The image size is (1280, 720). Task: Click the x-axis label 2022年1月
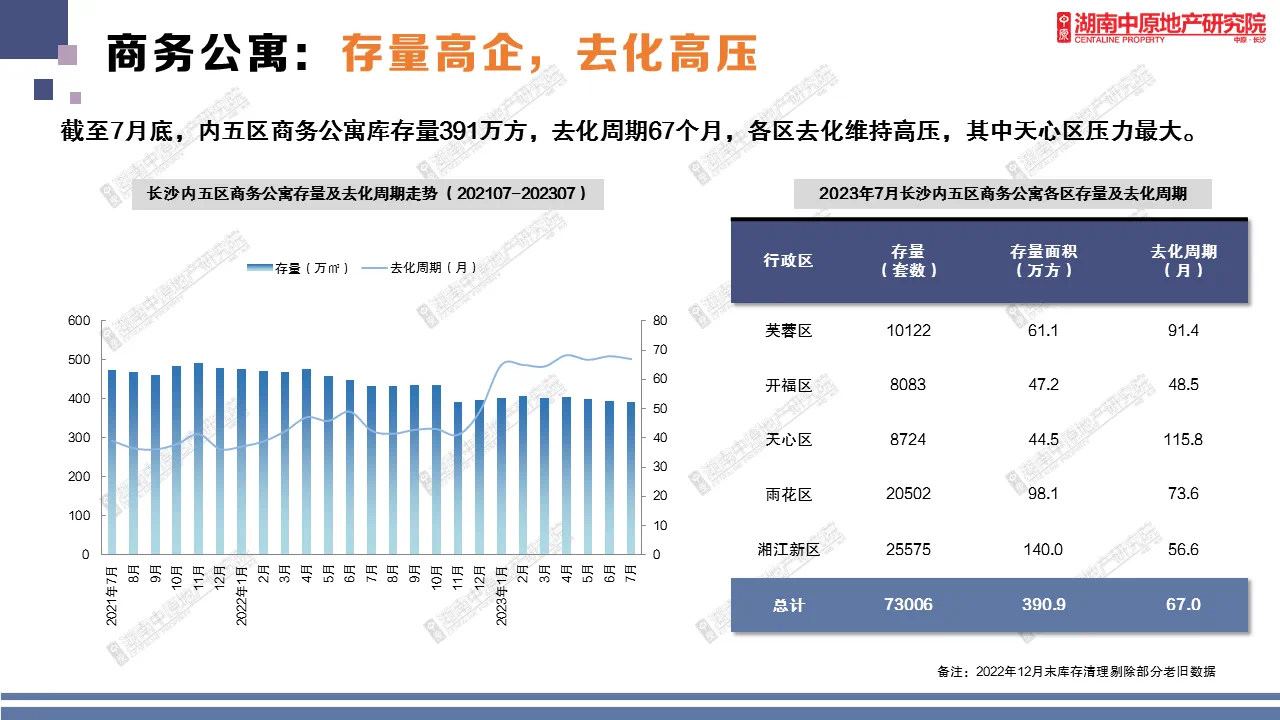click(242, 594)
